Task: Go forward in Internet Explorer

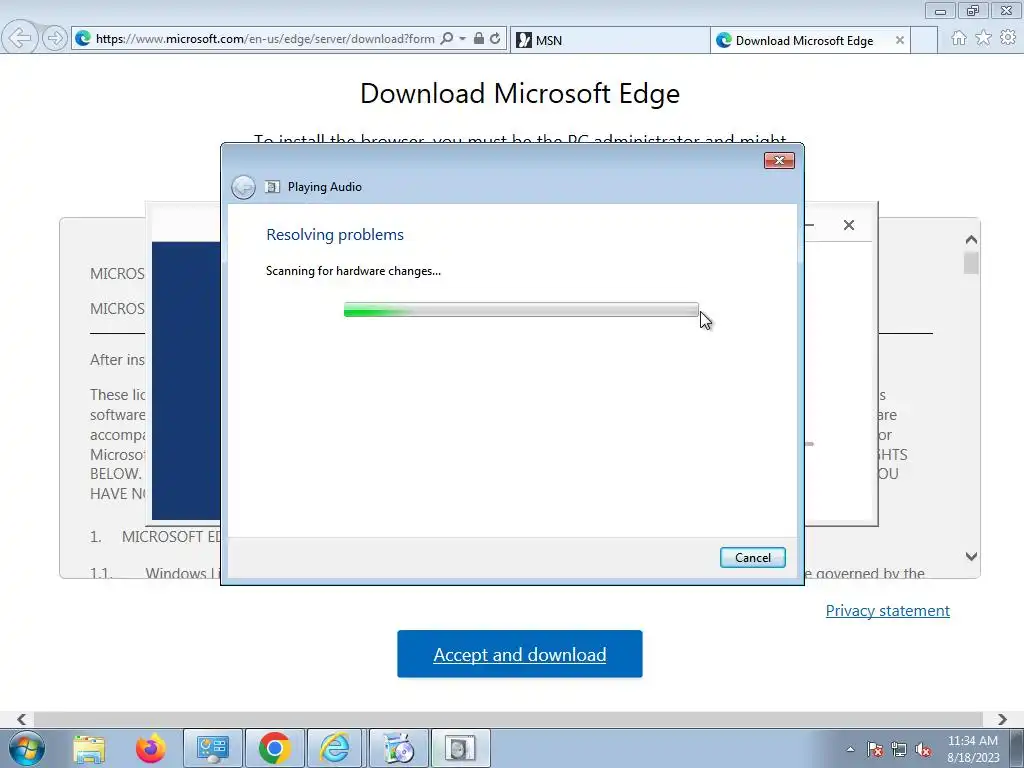Action: pos(54,39)
